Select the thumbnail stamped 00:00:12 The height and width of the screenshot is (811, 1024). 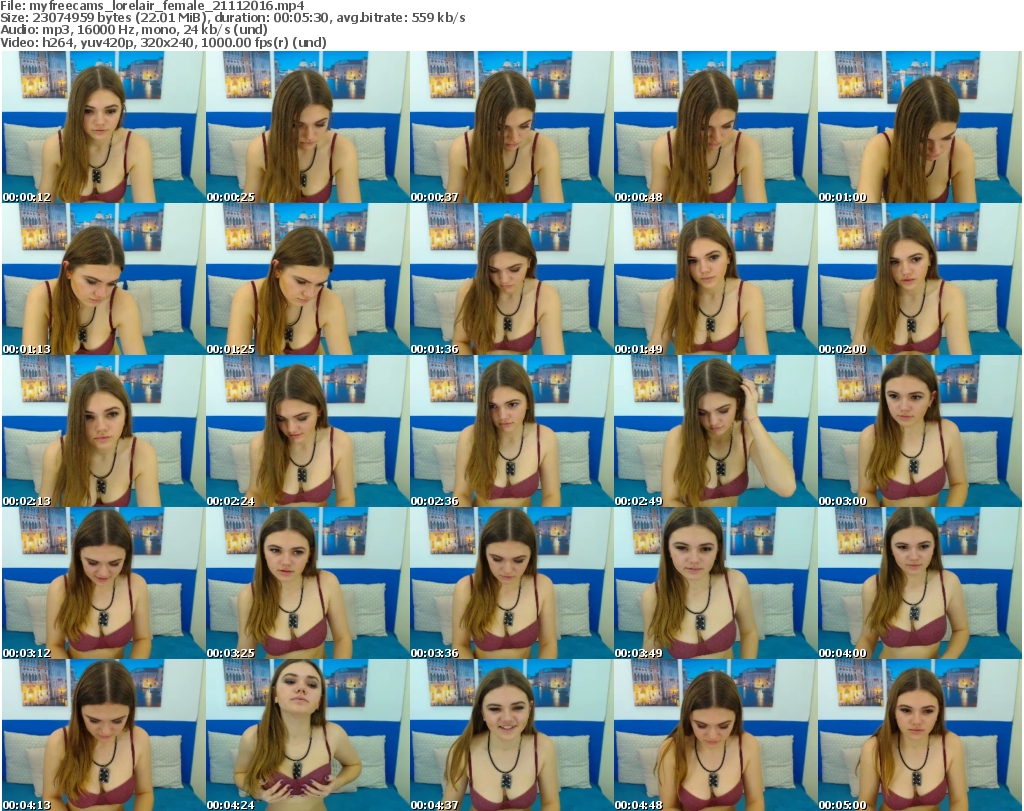pos(103,127)
